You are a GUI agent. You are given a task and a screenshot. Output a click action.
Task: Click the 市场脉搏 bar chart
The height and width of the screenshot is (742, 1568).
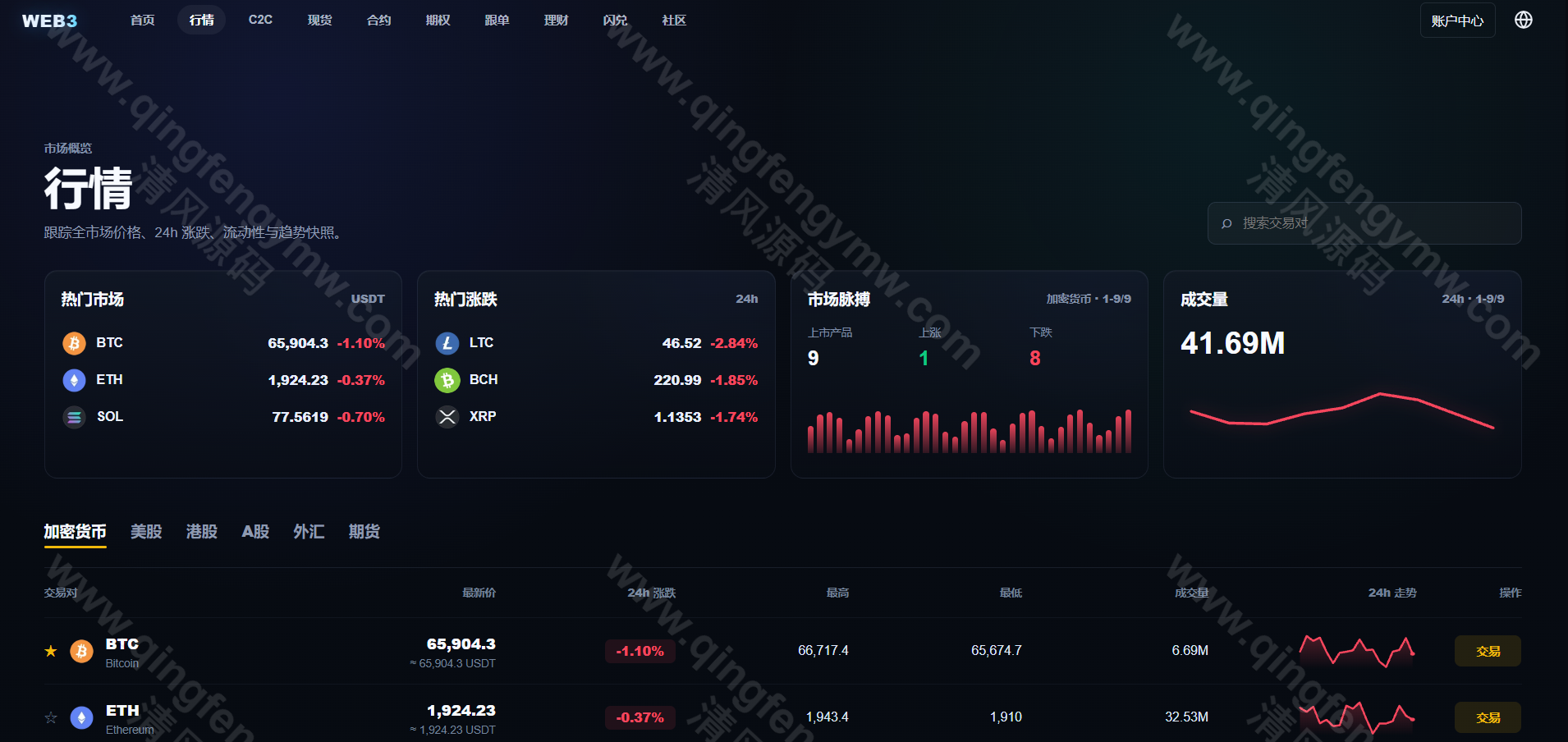pyautogui.click(x=970, y=432)
